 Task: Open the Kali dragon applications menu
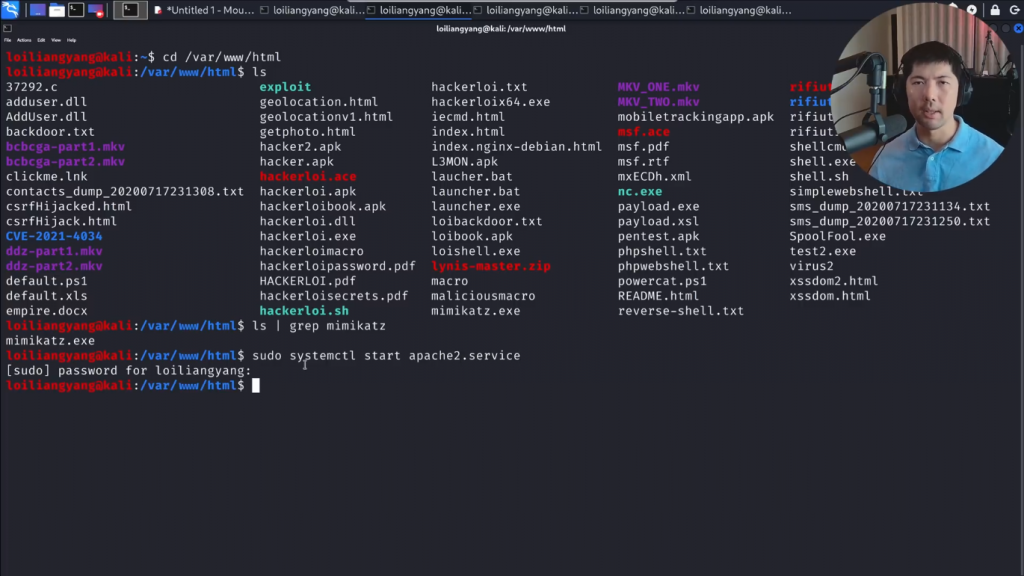[x=10, y=9]
